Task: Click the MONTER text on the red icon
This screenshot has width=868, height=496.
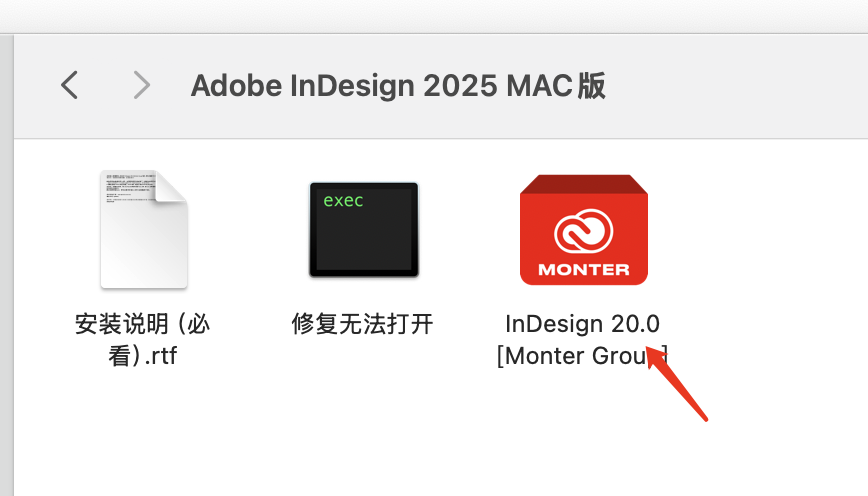Action: coord(583,269)
